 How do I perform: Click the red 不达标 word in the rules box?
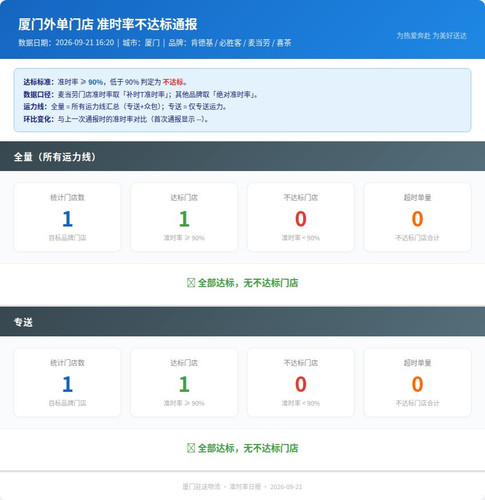coord(173,82)
